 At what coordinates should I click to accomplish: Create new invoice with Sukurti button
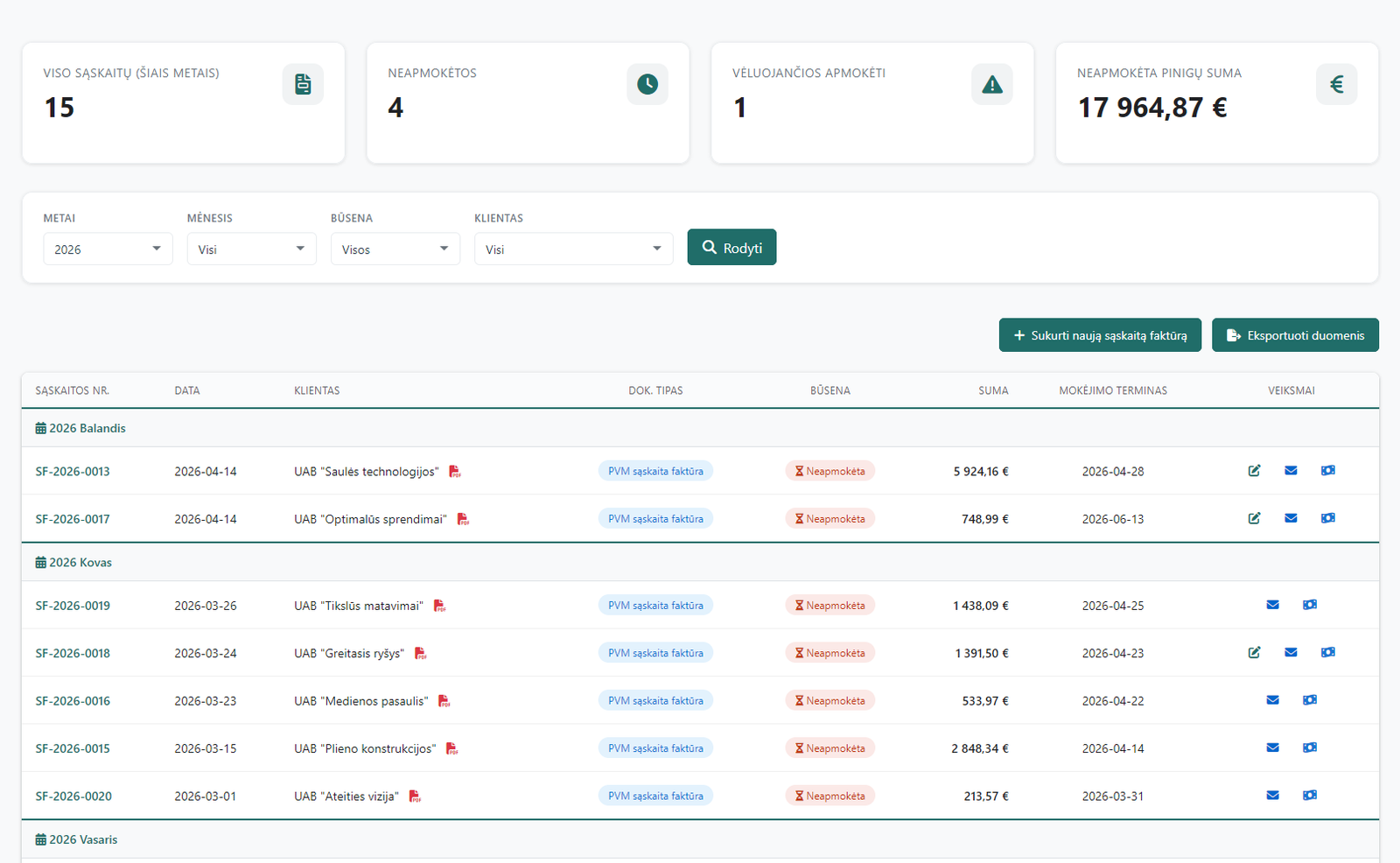(x=1100, y=335)
